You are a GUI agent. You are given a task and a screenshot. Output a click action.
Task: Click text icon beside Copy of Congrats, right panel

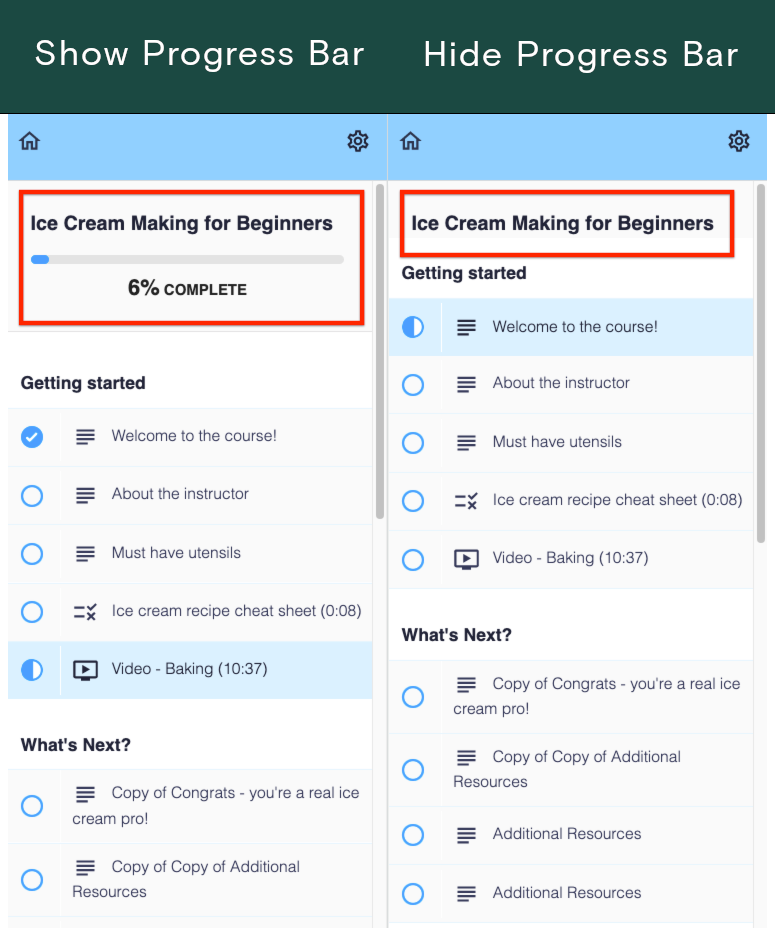point(467,685)
